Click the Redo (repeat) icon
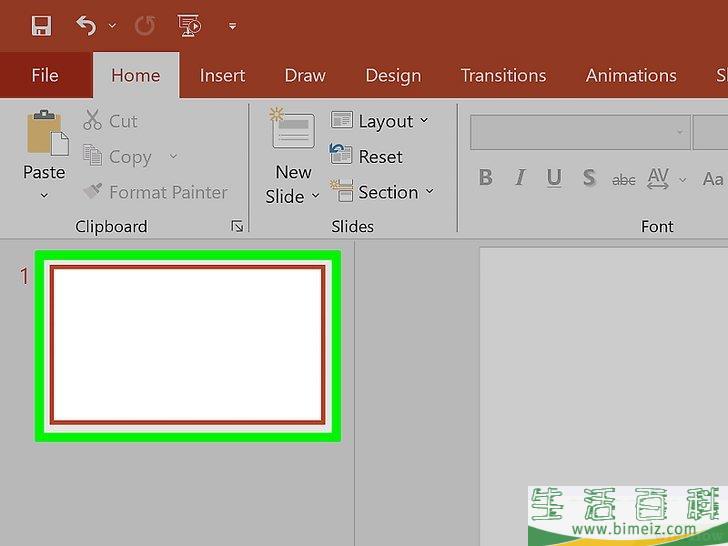 (145, 26)
